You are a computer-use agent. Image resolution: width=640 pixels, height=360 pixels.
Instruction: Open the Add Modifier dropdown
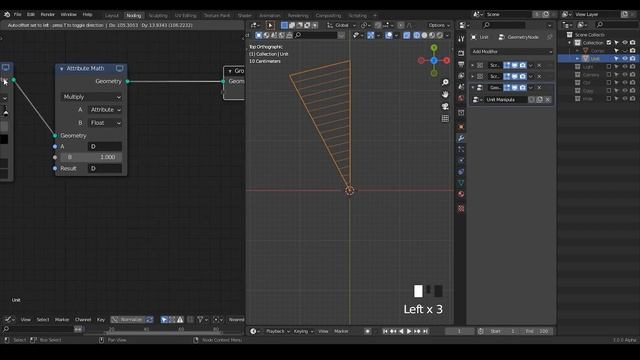pyautogui.click(x=512, y=52)
